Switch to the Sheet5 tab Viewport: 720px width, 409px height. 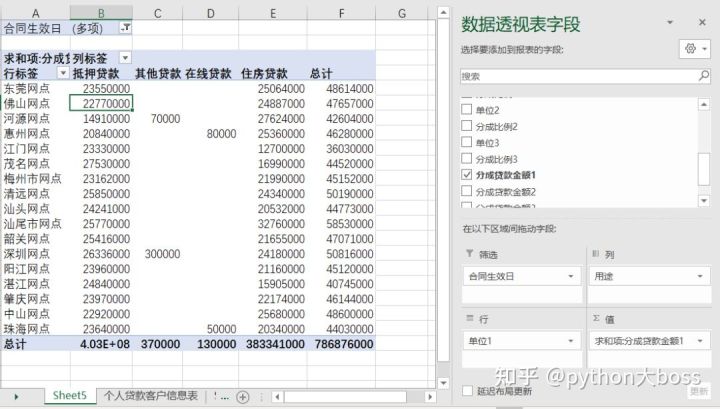(70, 396)
